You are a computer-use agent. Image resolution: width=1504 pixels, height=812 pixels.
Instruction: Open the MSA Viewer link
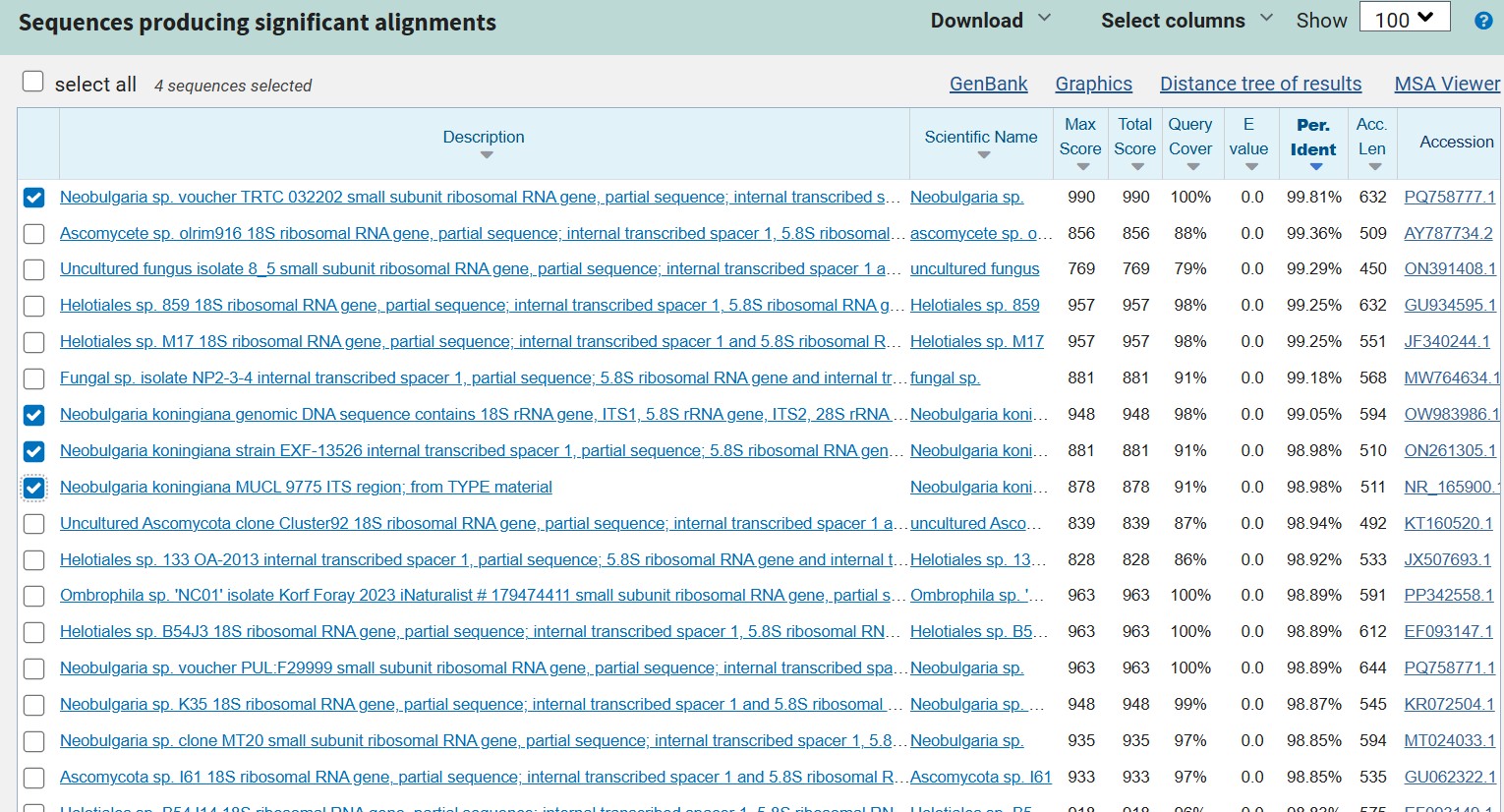click(x=1447, y=85)
